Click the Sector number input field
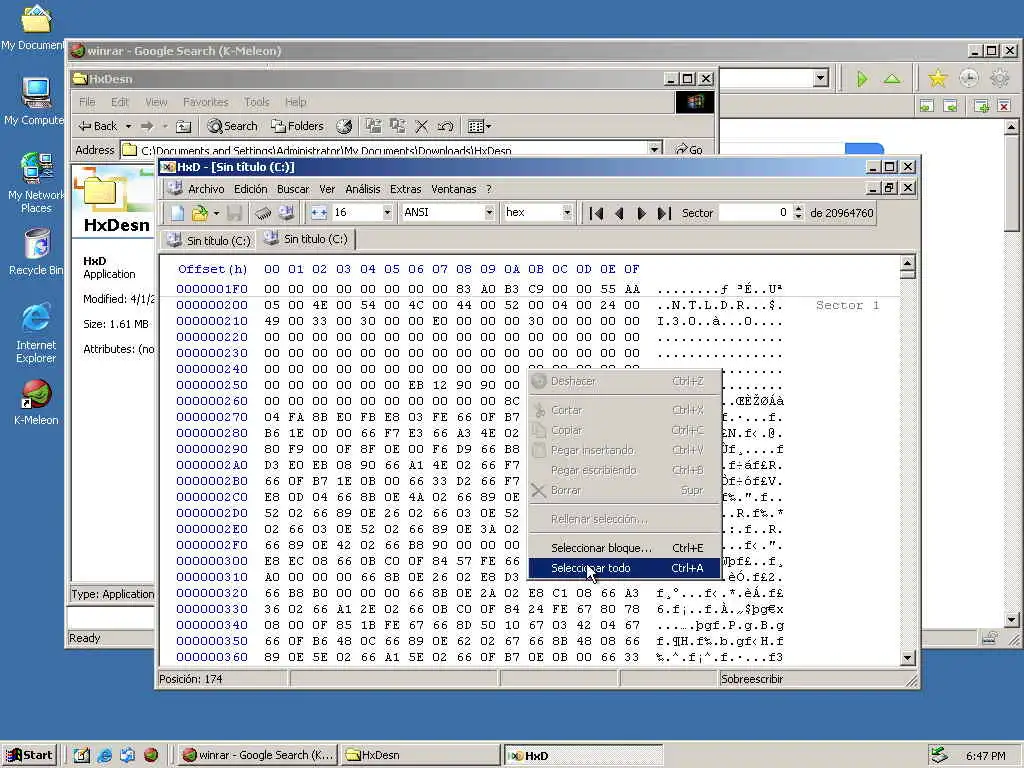This screenshot has height=768, width=1024. 755,213
